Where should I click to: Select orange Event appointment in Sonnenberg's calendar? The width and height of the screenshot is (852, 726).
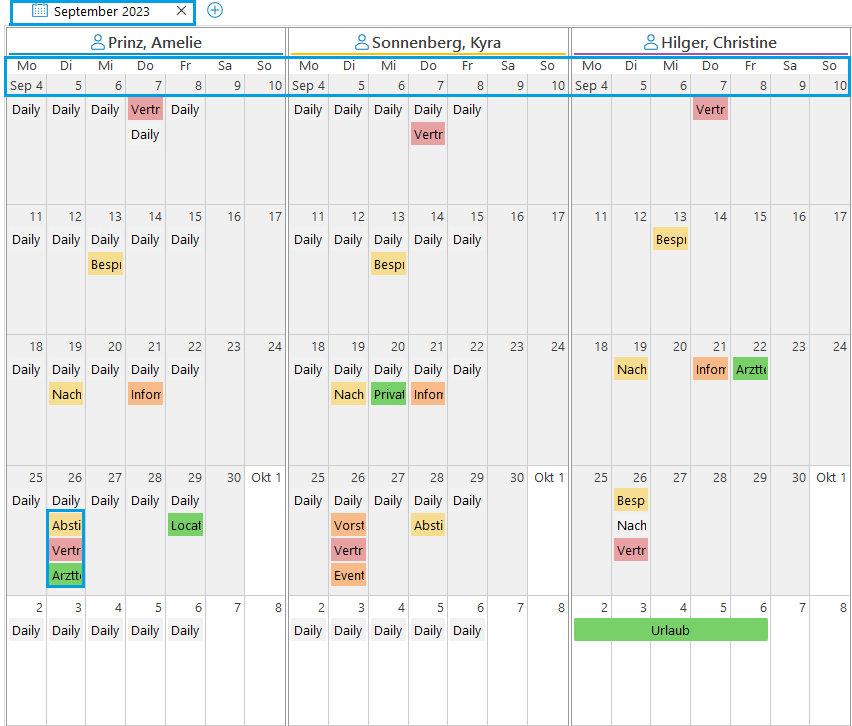(x=348, y=575)
